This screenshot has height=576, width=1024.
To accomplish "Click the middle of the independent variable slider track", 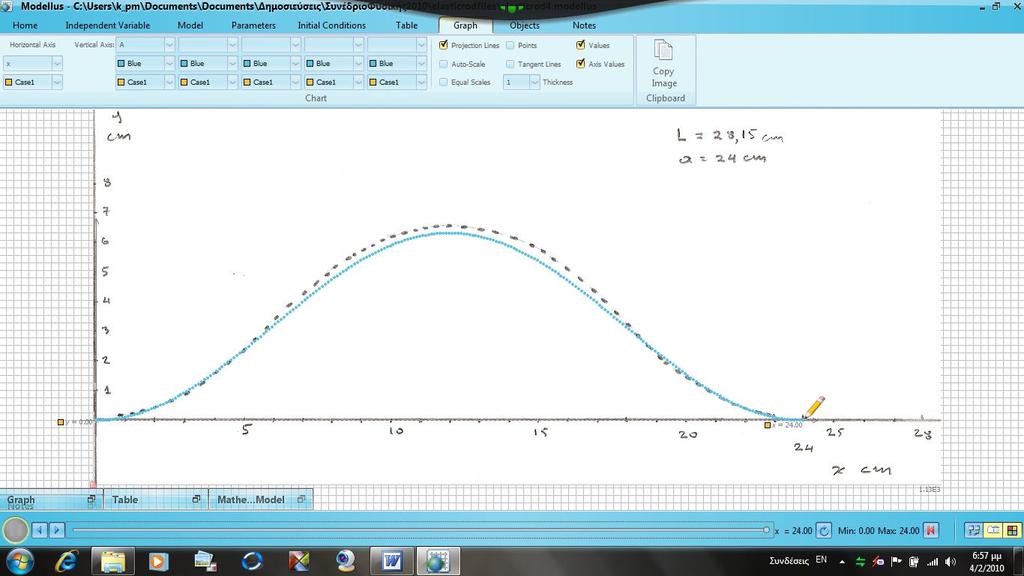I will click(x=421, y=530).
